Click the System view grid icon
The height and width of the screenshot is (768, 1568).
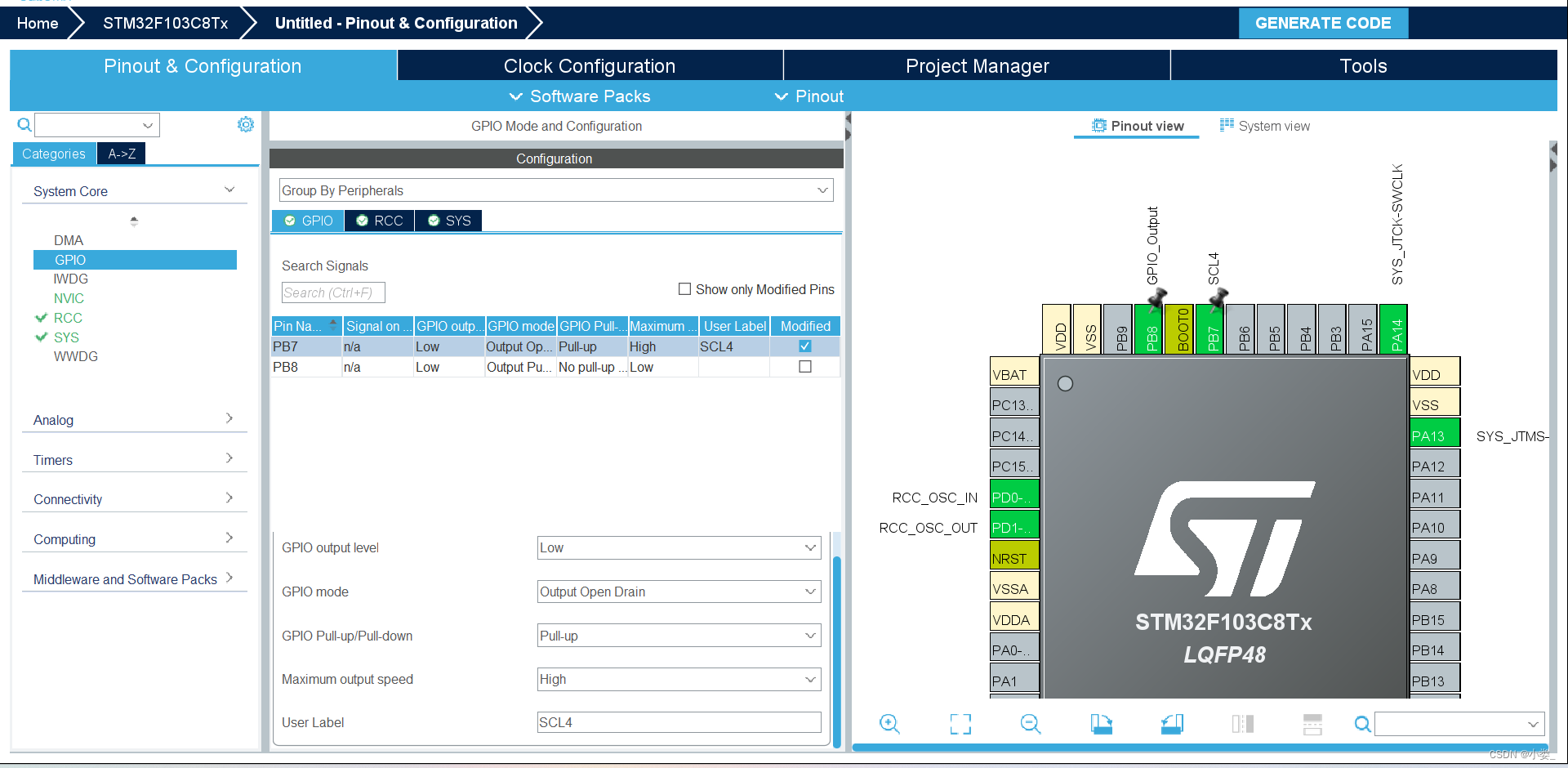tap(1227, 125)
